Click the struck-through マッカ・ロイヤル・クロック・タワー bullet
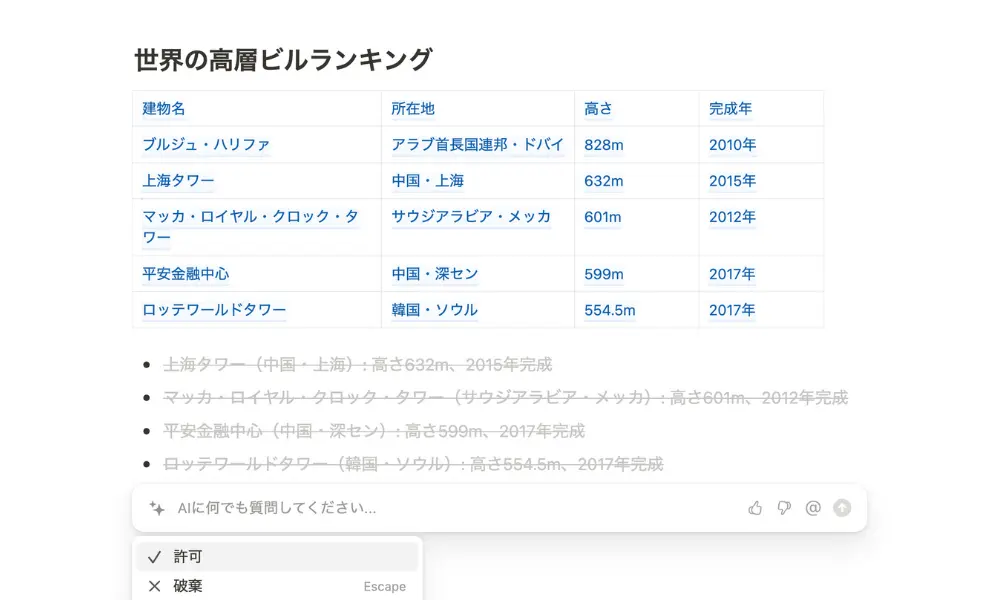 point(506,398)
